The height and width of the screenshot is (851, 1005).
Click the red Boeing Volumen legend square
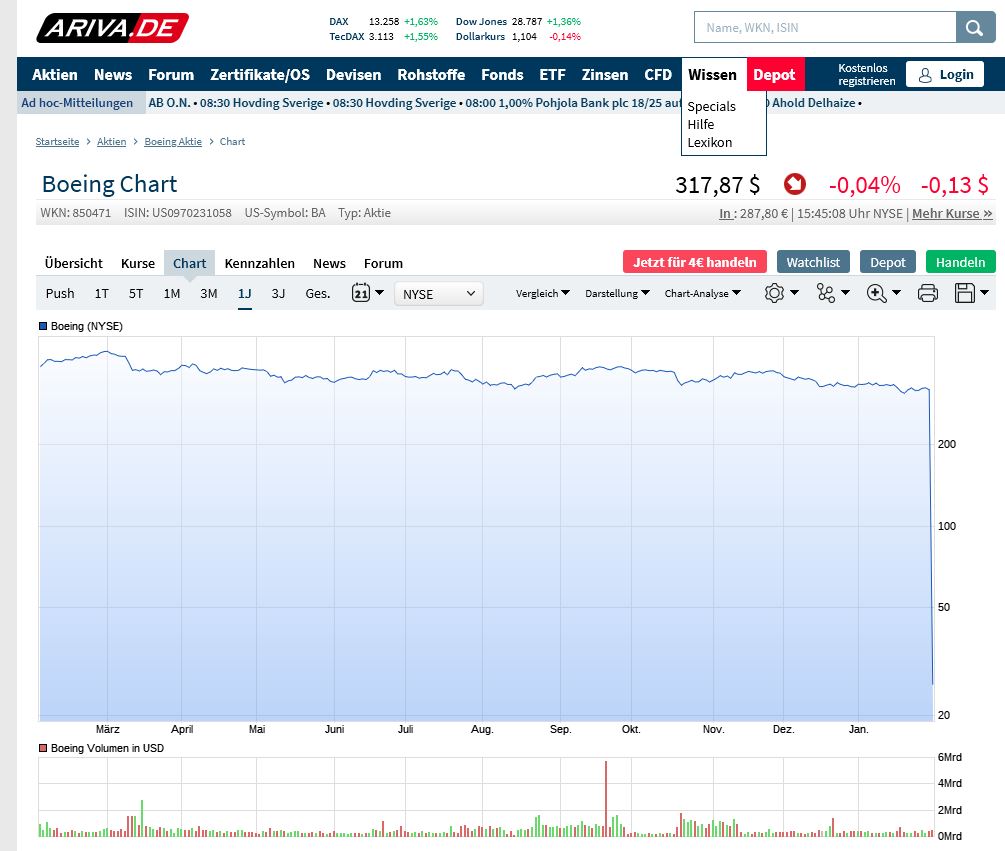coord(43,748)
